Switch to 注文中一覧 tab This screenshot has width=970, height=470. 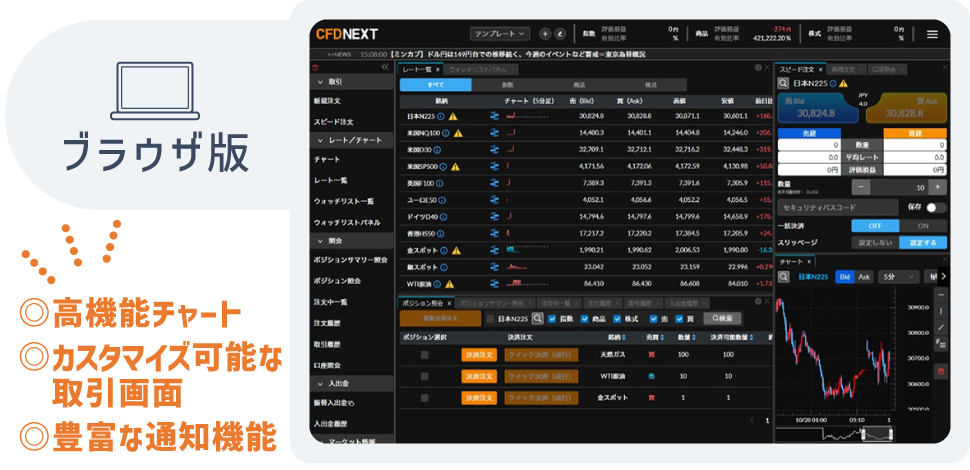pos(559,304)
